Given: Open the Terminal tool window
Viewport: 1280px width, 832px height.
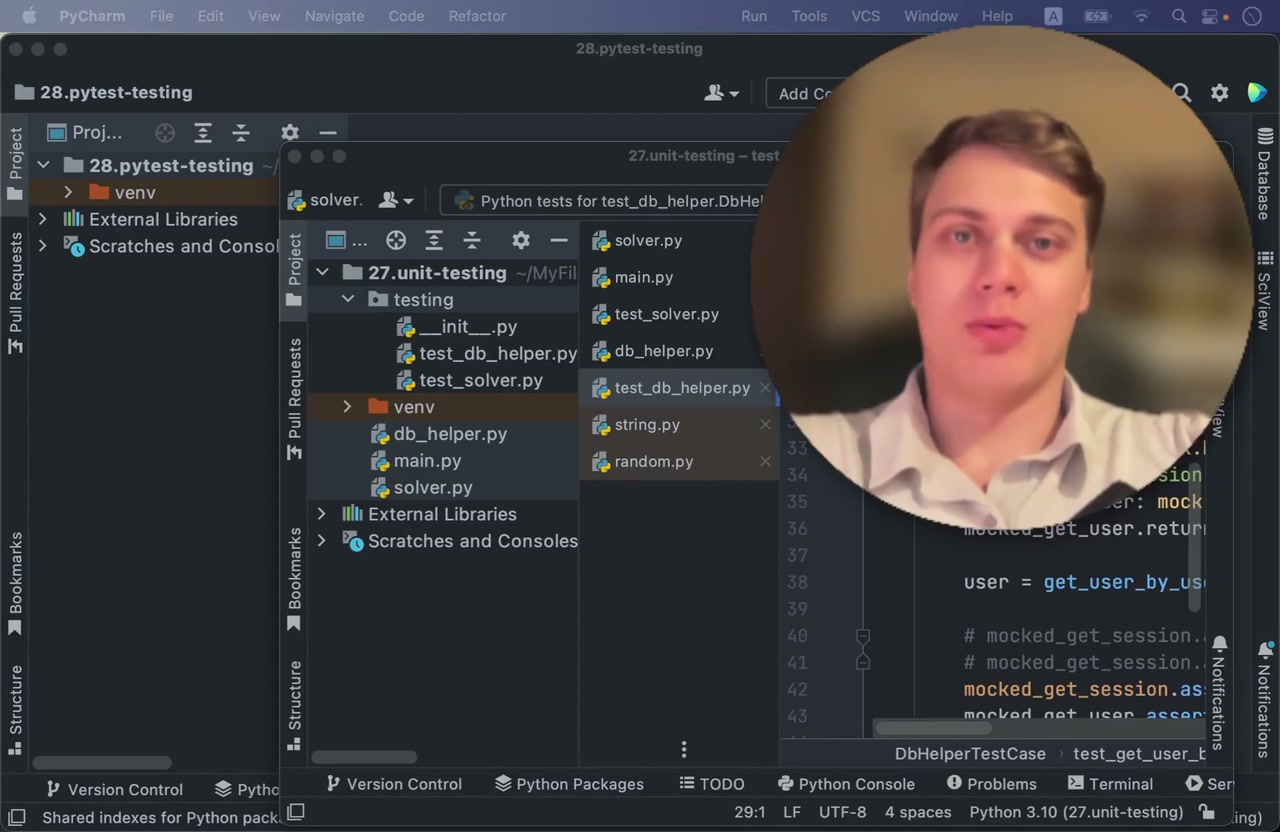Looking at the screenshot, I should (1110, 783).
